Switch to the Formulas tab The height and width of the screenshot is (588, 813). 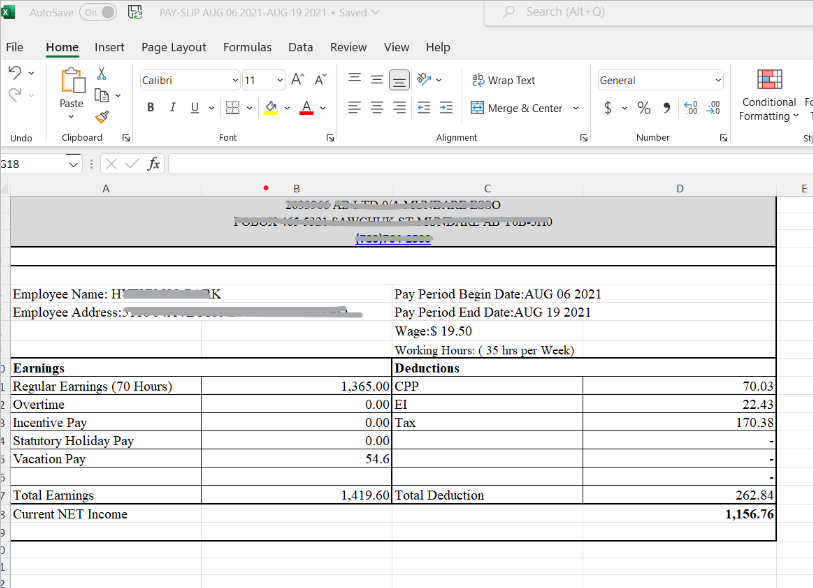point(247,47)
